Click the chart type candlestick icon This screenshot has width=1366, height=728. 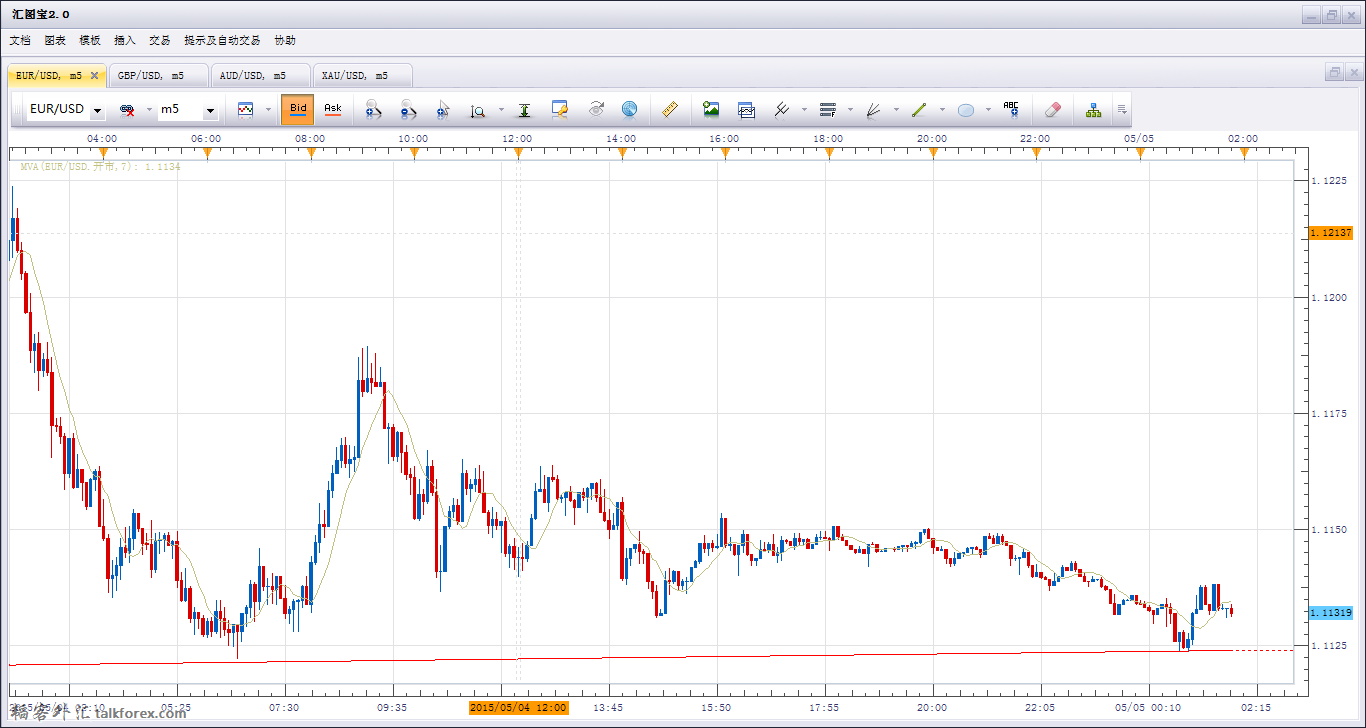(x=246, y=109)
